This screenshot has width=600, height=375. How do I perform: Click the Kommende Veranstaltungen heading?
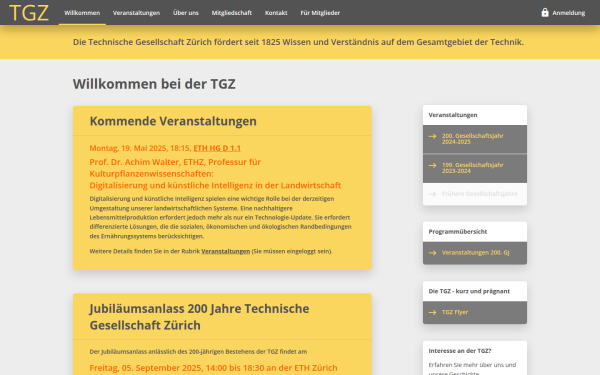[173, 121]
